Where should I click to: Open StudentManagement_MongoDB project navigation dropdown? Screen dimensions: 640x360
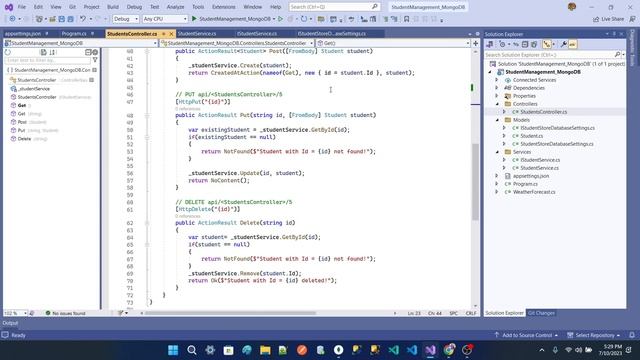click(x=80, y=43)
